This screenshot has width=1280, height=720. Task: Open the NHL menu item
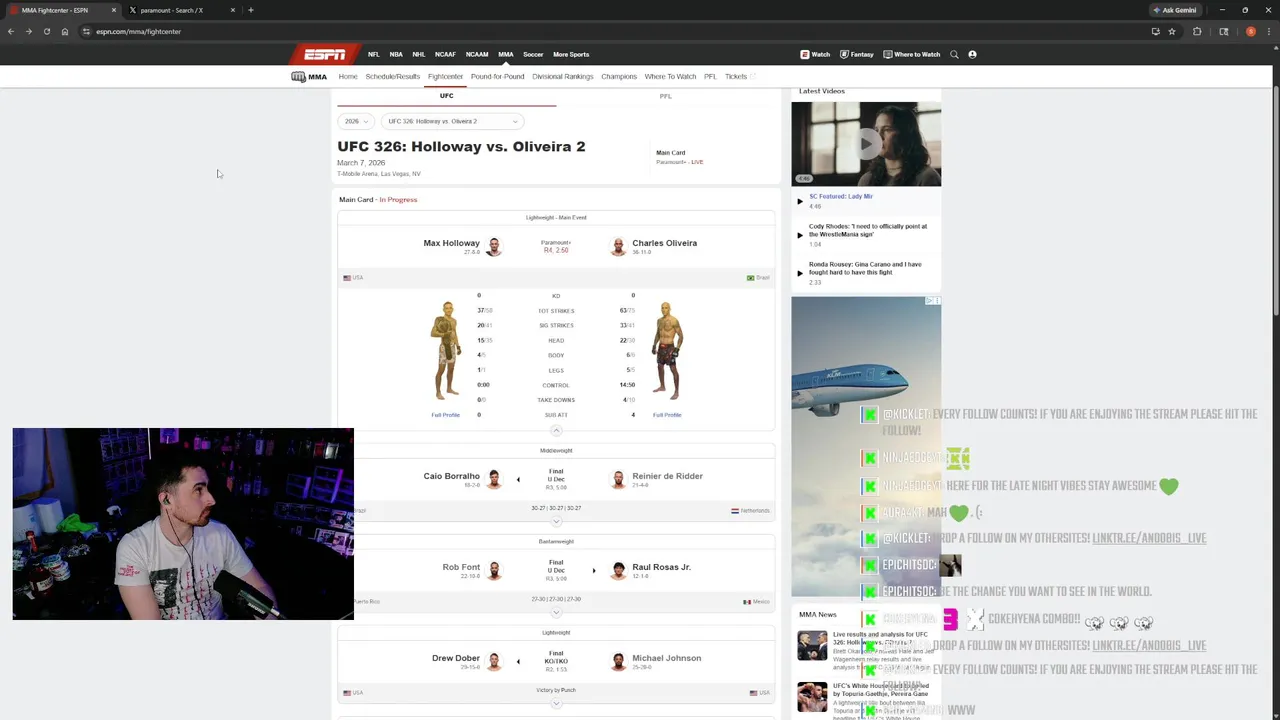(x=419, y=54)
